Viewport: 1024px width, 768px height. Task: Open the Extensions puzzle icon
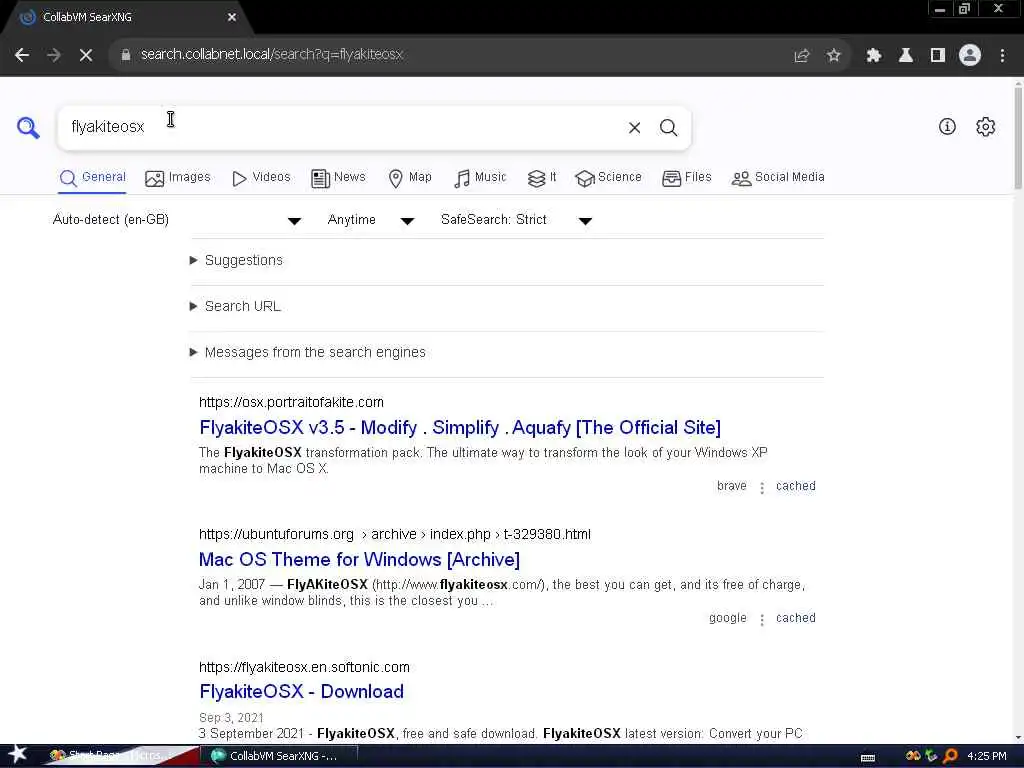(873, 56)
